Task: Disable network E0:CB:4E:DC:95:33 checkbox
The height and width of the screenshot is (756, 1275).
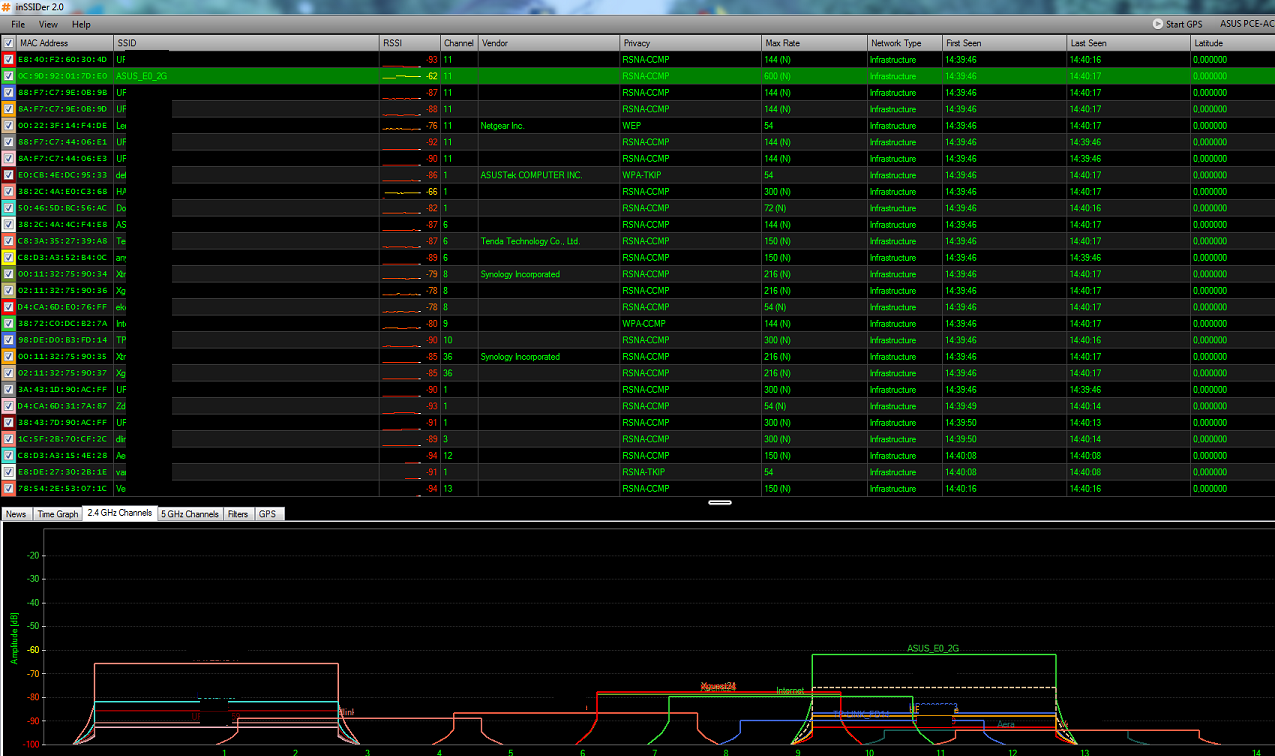Action: coord(9,175)
